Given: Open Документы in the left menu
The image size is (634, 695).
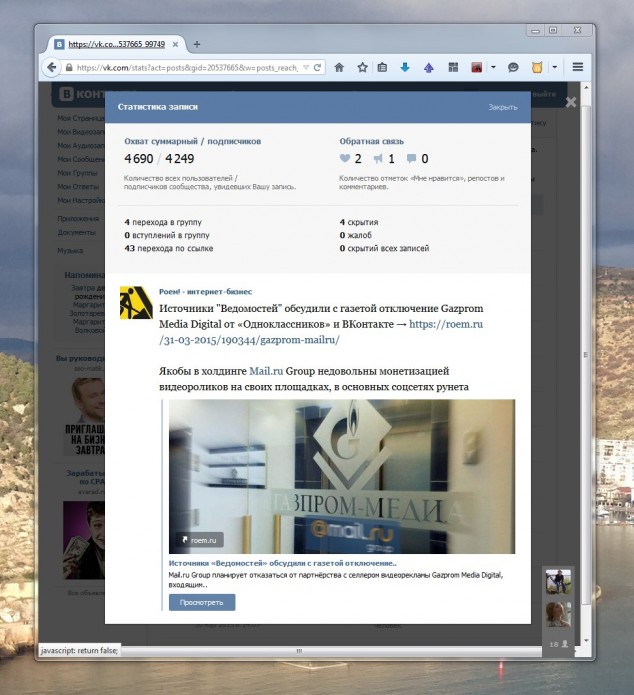Looking at the screenshot, I should (76, 232).
